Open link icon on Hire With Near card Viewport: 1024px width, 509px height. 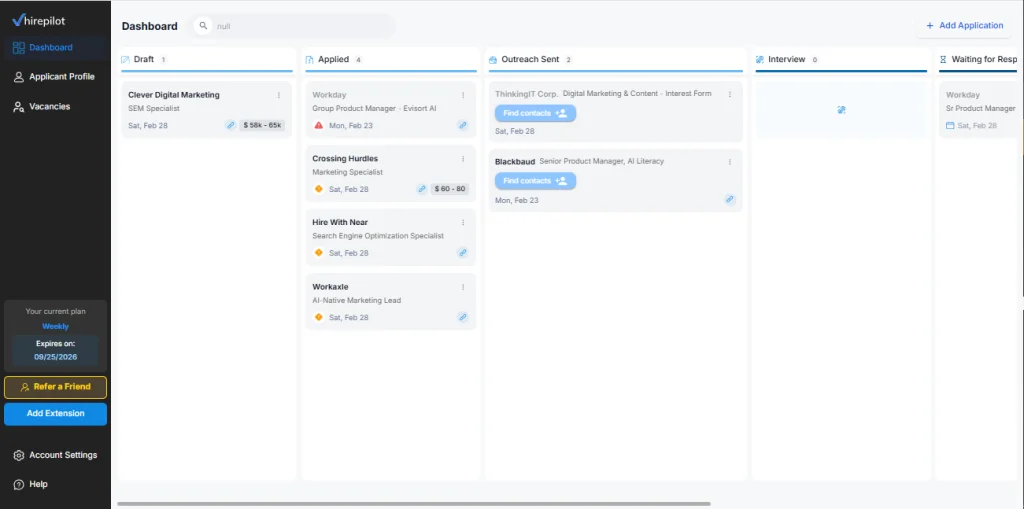462,252
